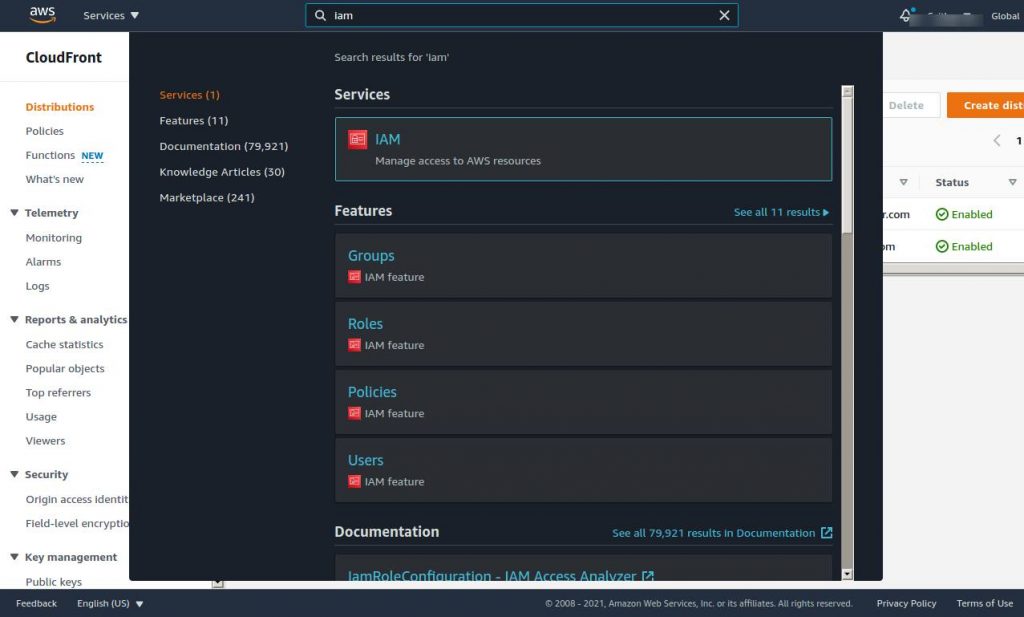Image resolution: width=1024 pixels, height=617 pixels.
Task: Click the search magnifier icon
Action: [x=320, y=16]
